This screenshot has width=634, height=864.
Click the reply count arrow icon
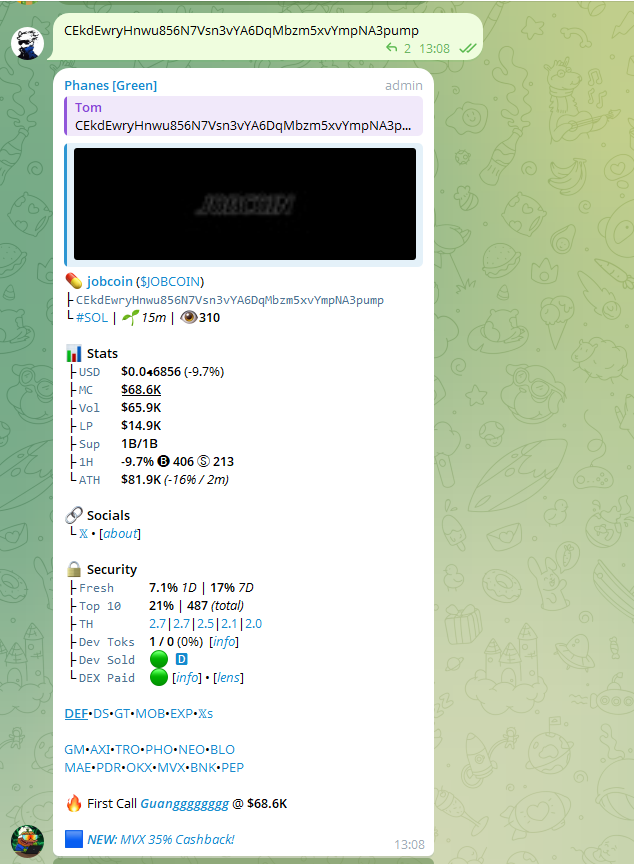click(x=392, y=48)
